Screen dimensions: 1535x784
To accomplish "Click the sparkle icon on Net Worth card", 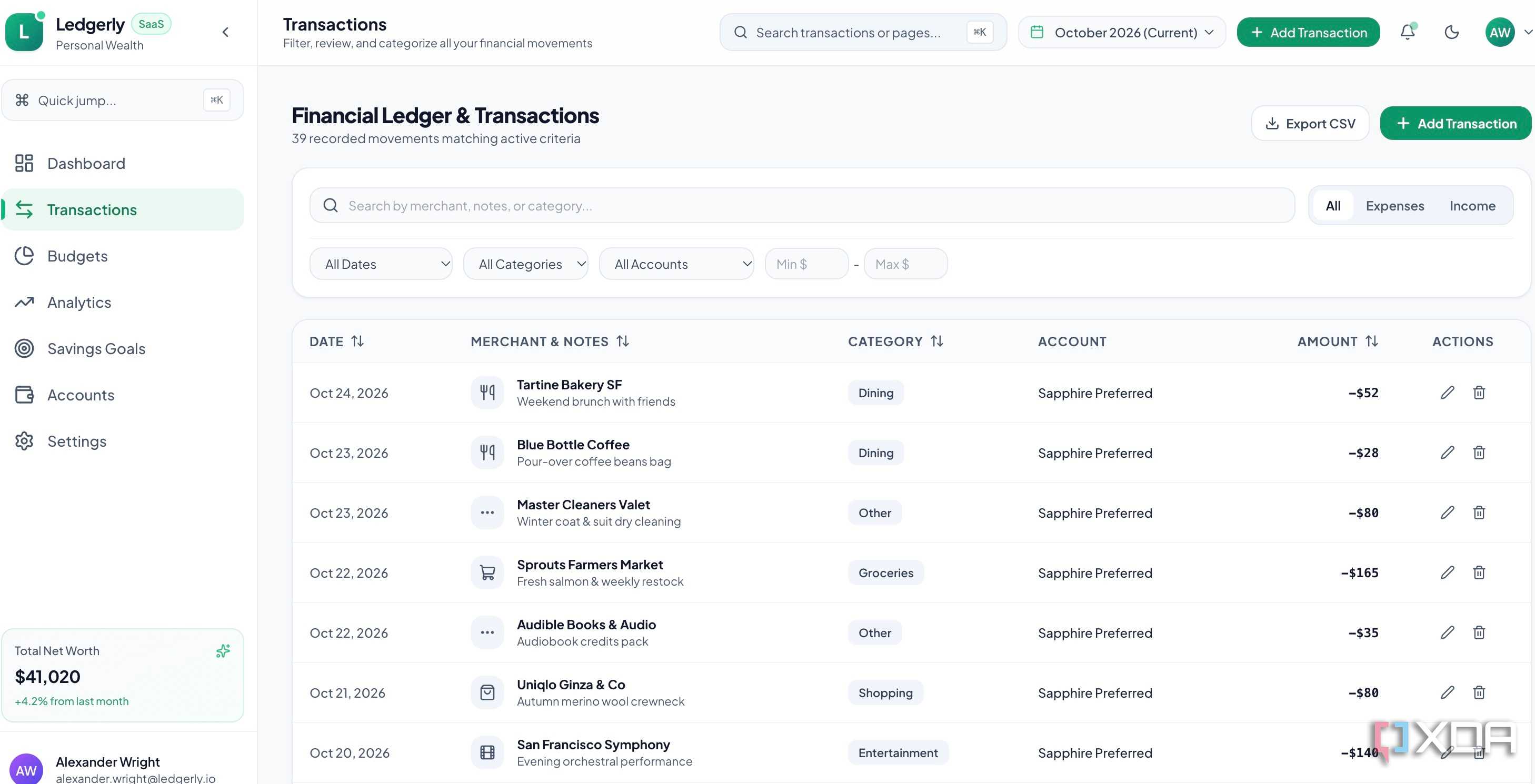I will [x=223, y=651].
